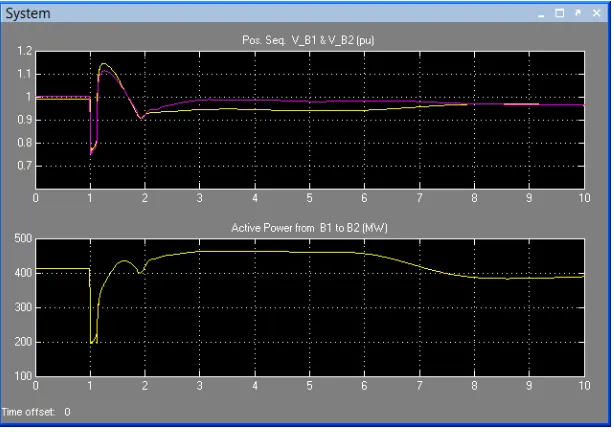Click the yellow voltage overshoot peak near 1.15 pu

(103, 64)
